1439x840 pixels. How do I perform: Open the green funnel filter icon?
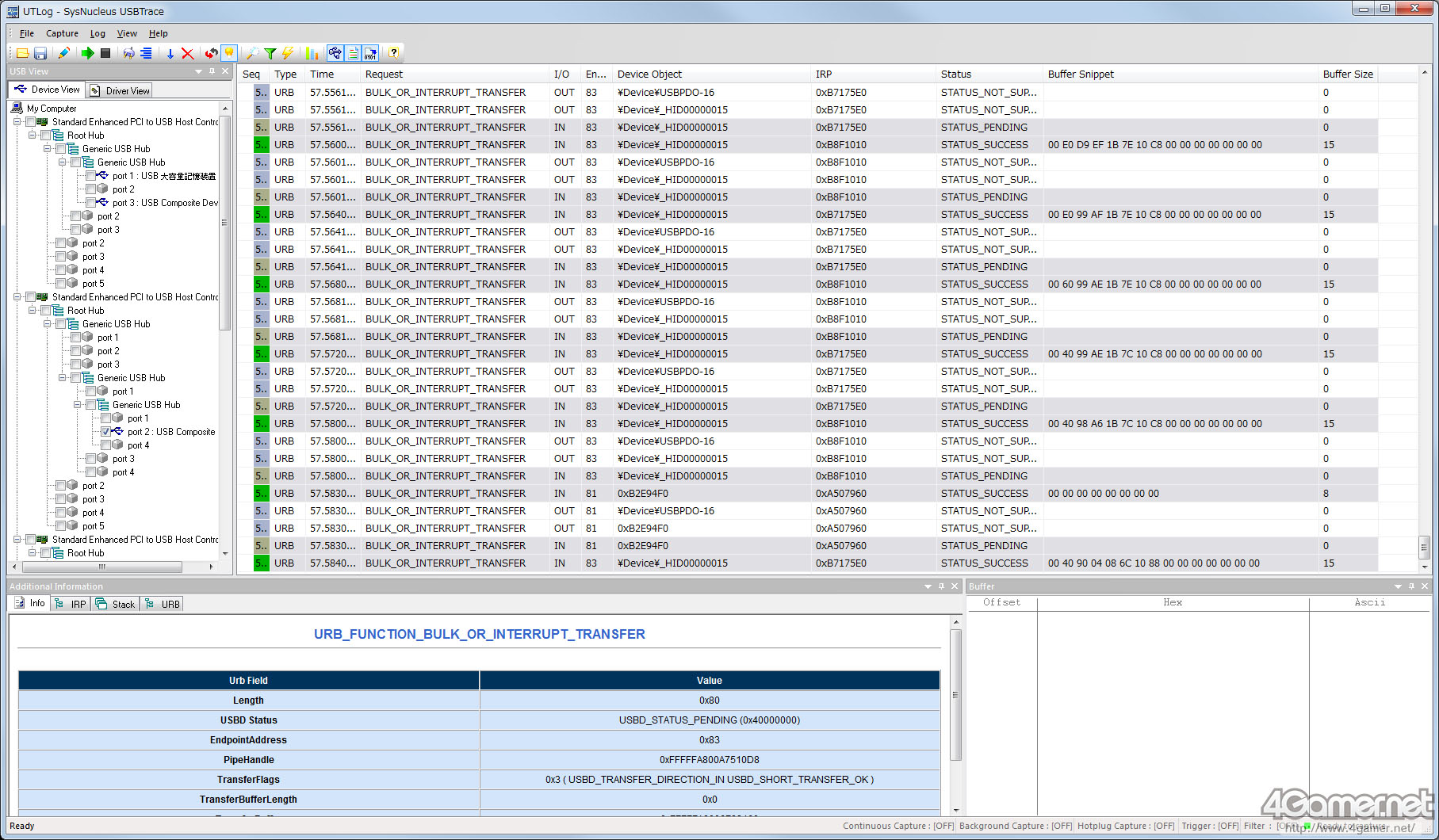pos(270,53)
